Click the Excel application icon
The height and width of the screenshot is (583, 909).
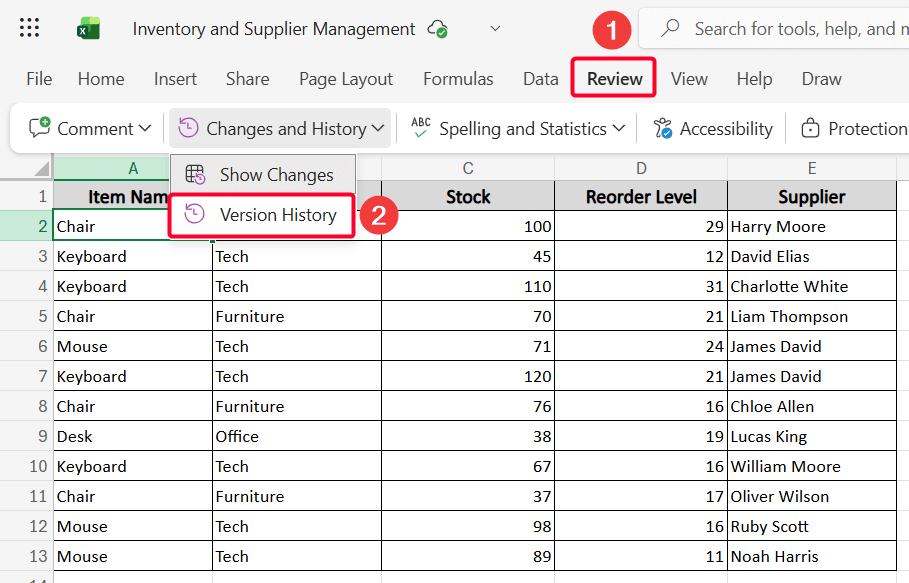pos(88,28)
